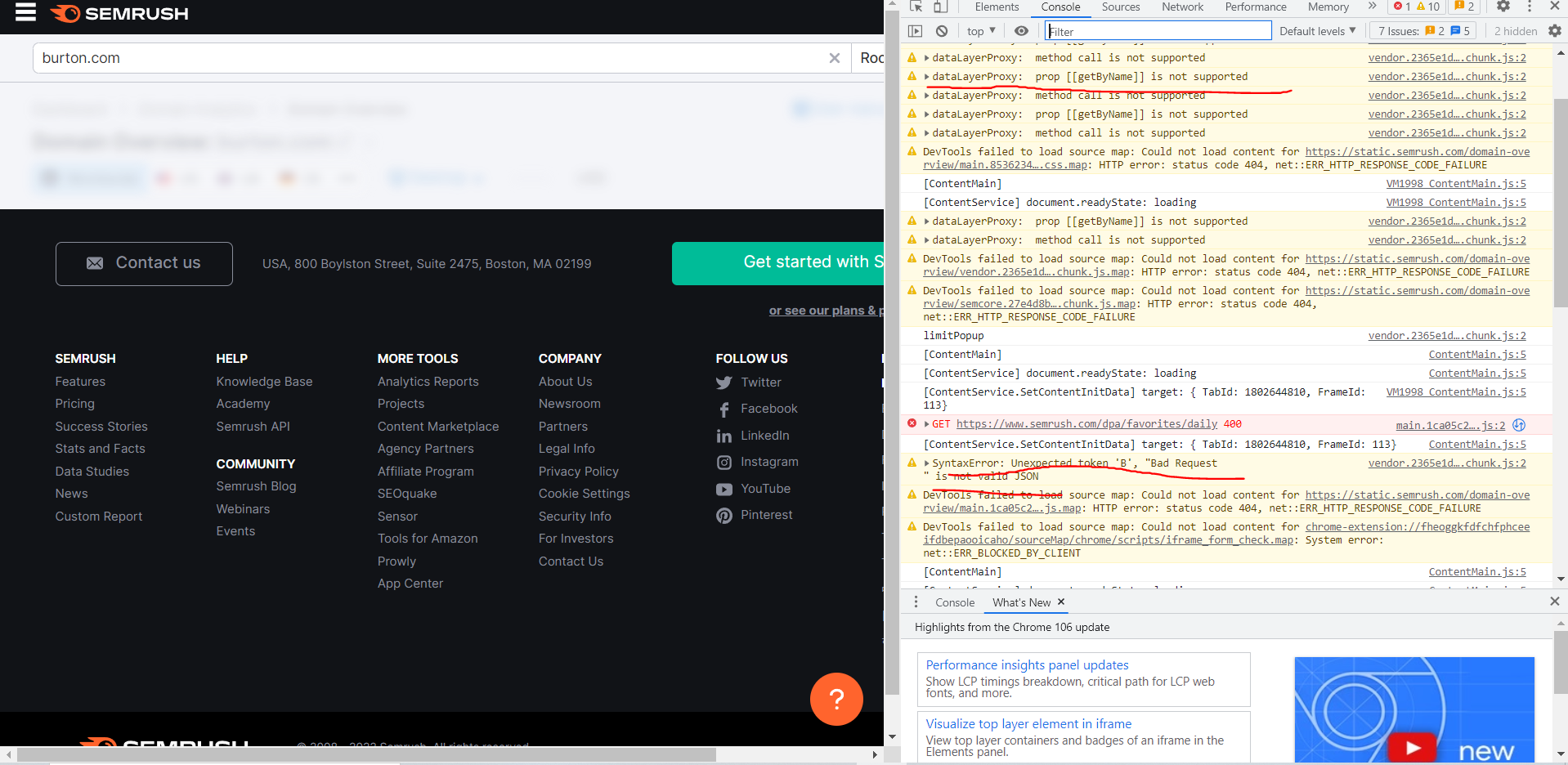
Task: Clear the burton.com search field
Action: coord(834,58)
